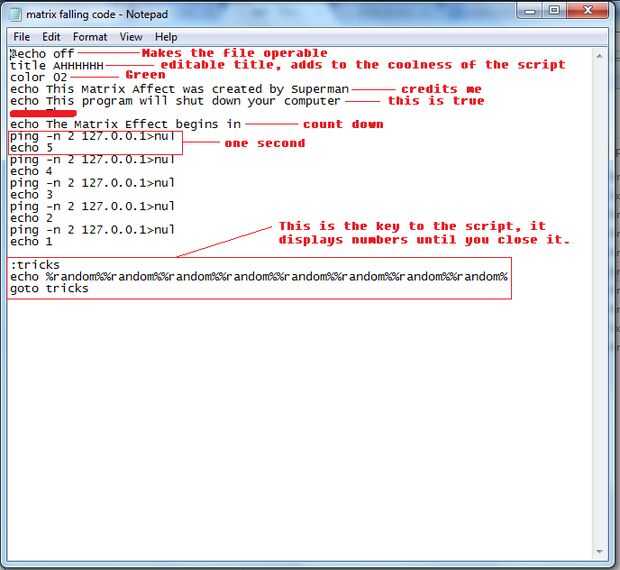Minimize the Notepad window
Image resolution: width=620 pixels, height=570 pixels.
[x=530, y=11]
